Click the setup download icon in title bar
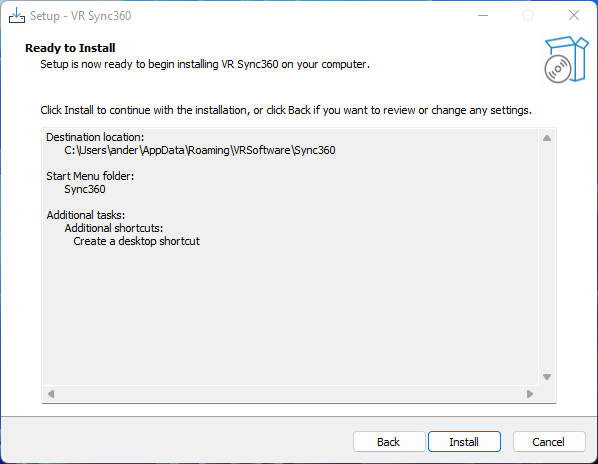This screenshot has height=464, width=598. 17,16
